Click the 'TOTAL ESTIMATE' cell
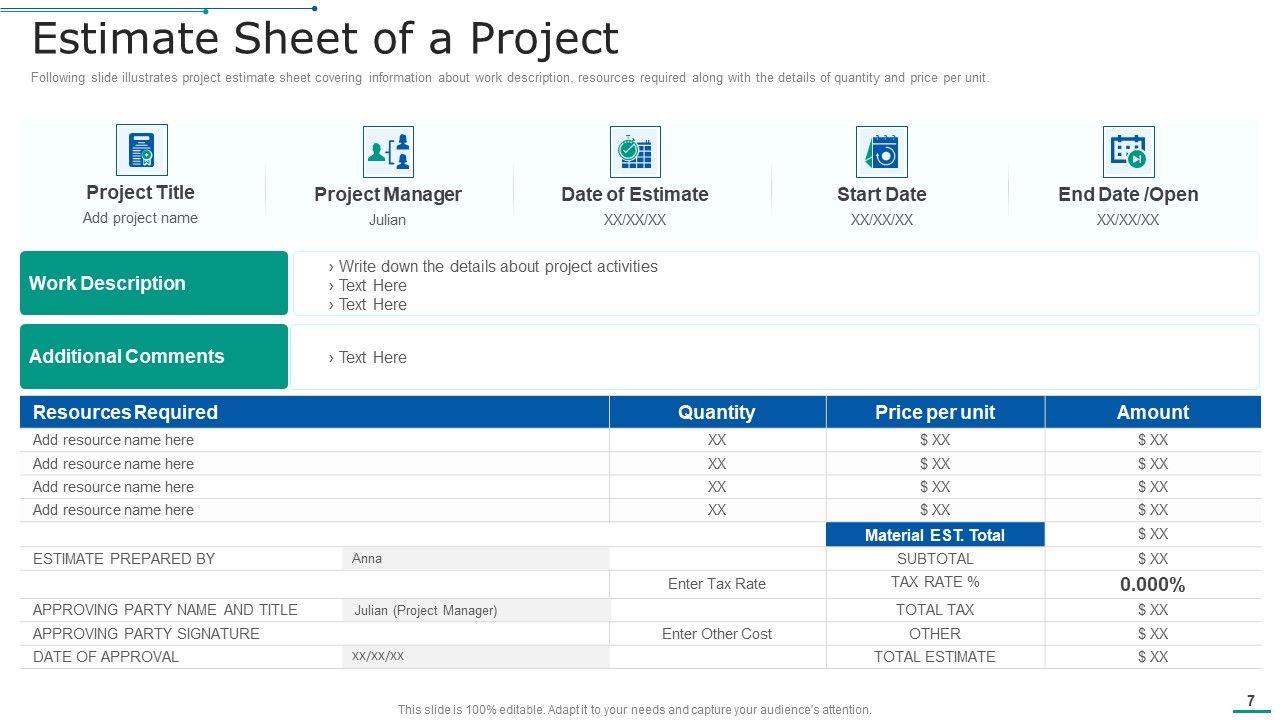Viewport: 1280px width, 720px height. [x=935, y=657]
